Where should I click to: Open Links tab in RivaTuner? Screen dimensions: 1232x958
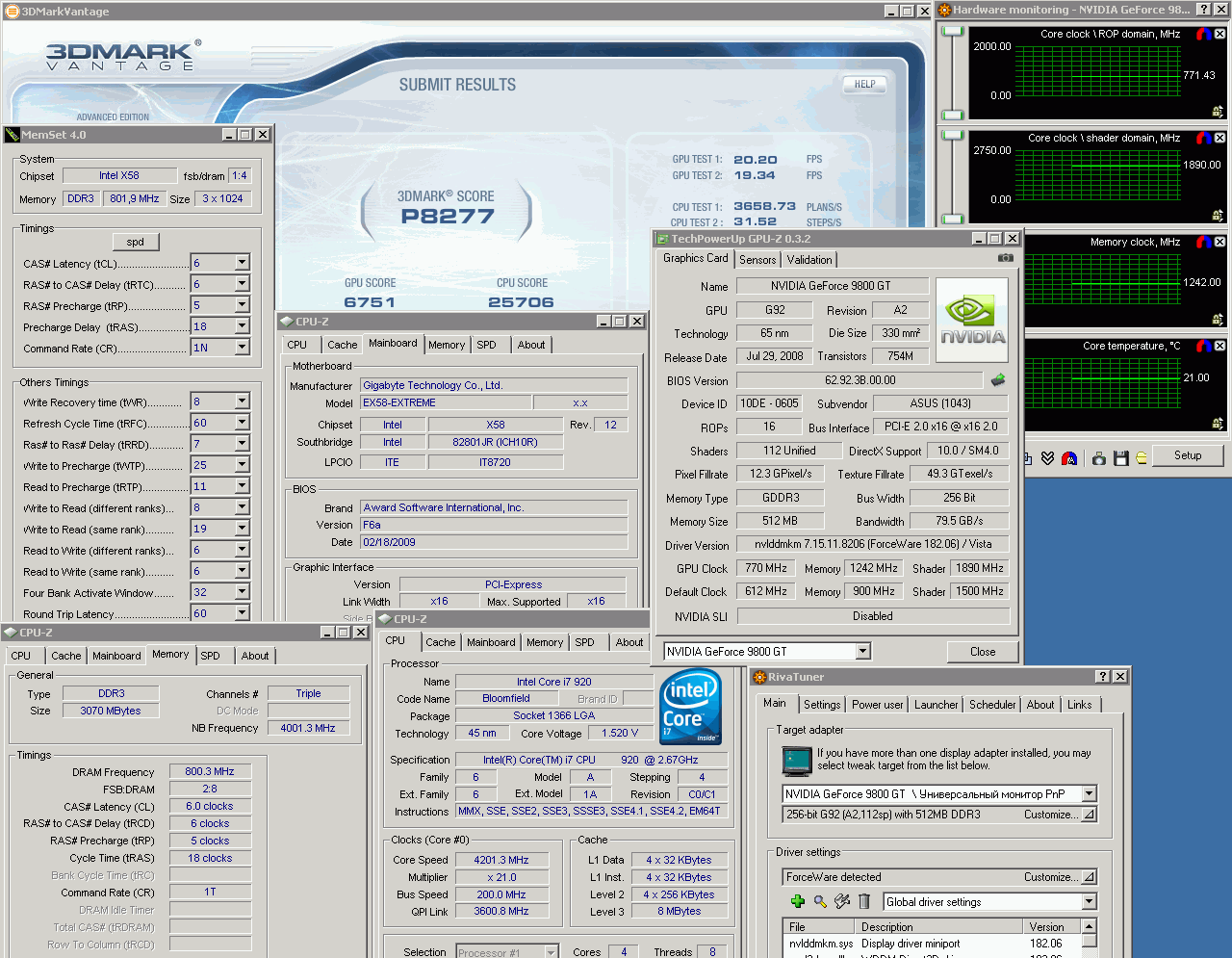tap(1080, 705)
